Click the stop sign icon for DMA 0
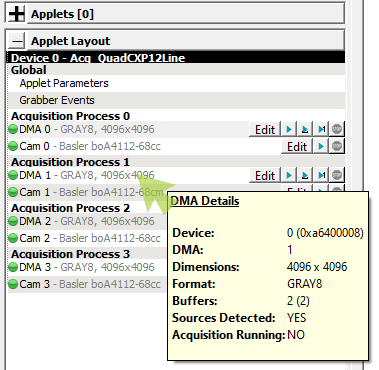The width and height of the screenshot is (379, 370). (x=337, y=129)
